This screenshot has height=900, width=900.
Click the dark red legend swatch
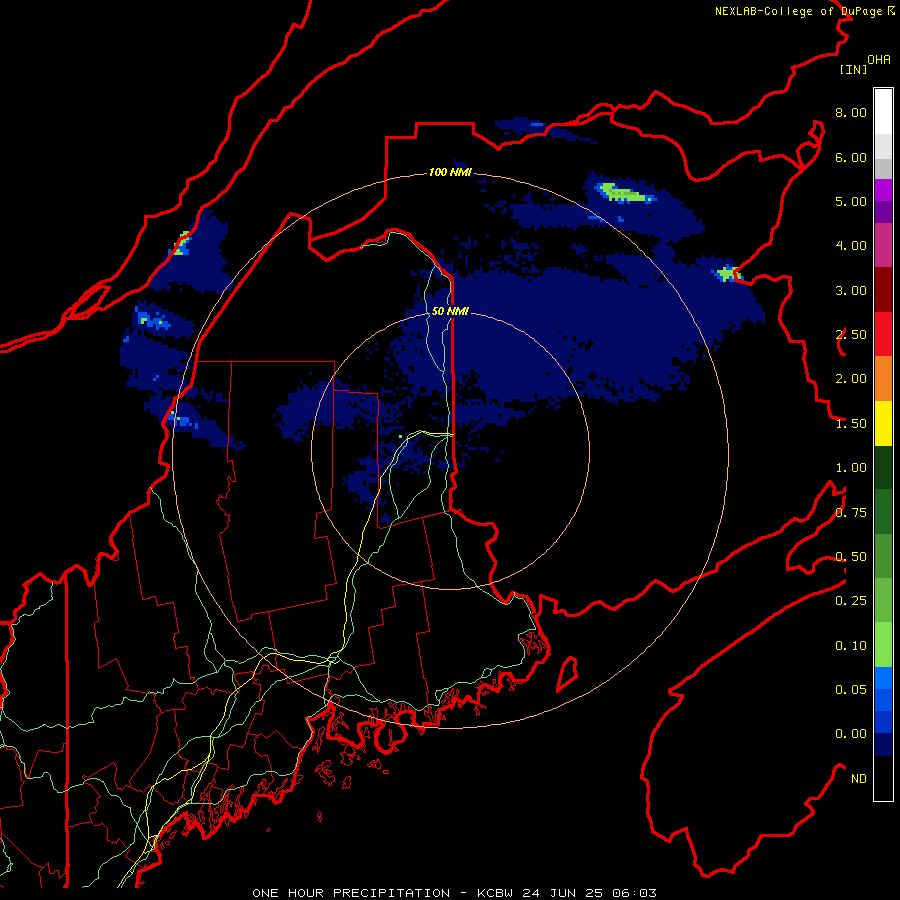point(883,290)
